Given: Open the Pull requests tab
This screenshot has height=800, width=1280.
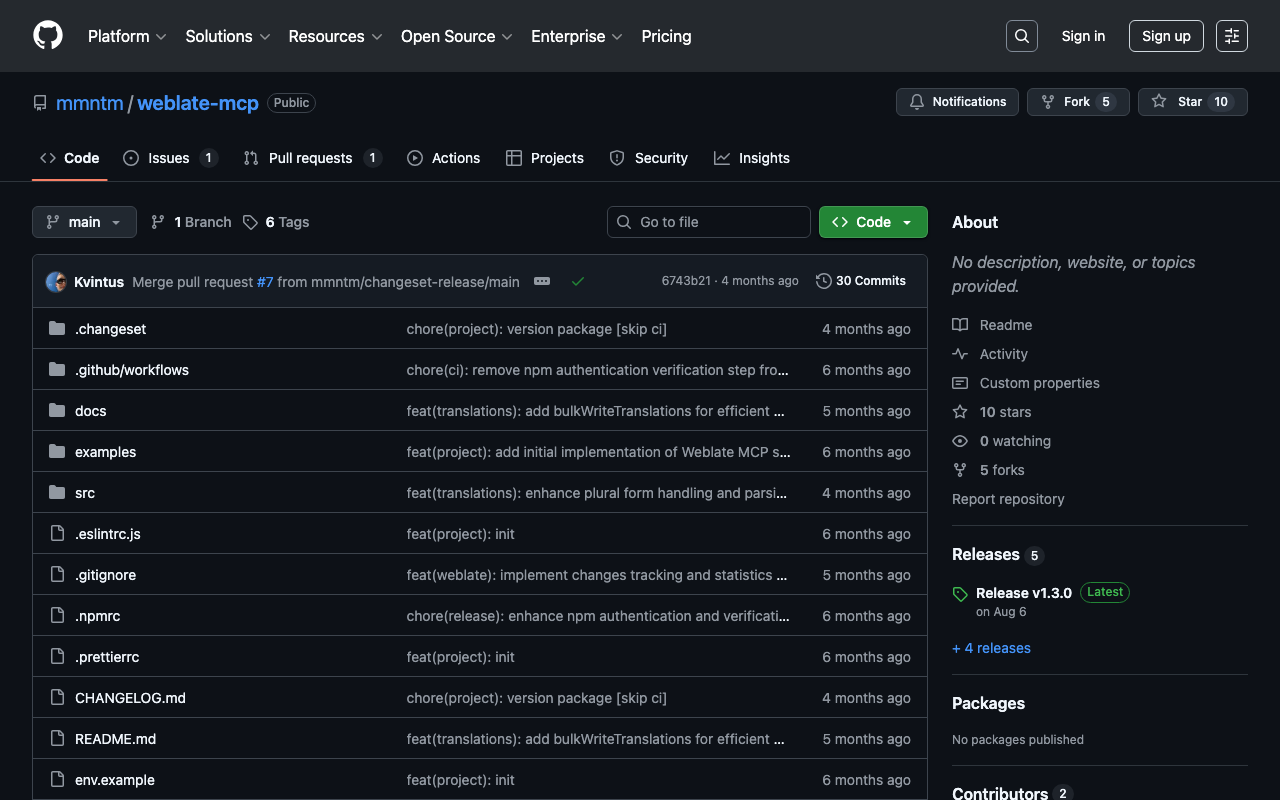Looking at the screenshot, I should pos(310,158).
